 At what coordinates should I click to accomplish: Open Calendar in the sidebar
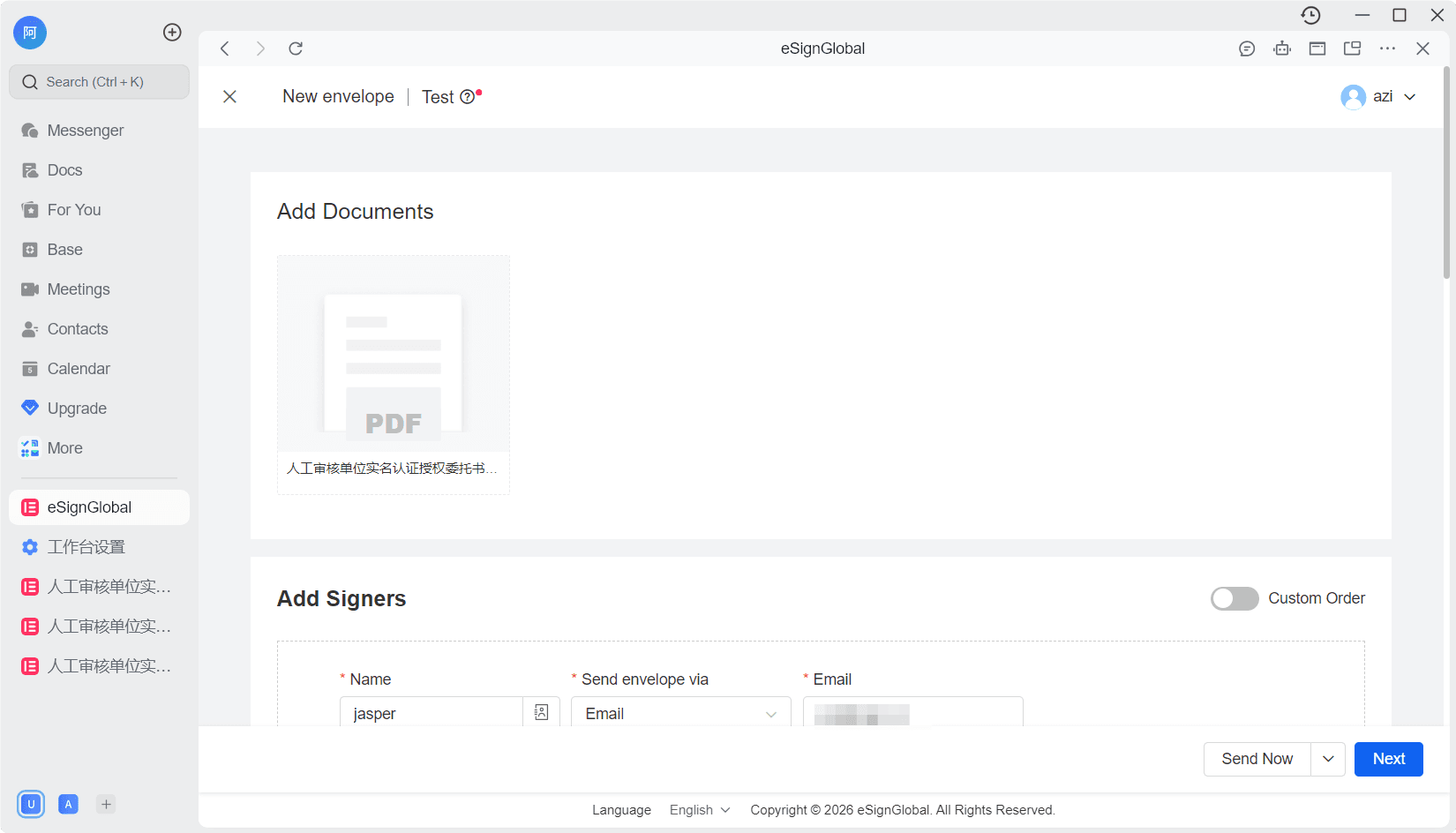click(x=79, y=369)
